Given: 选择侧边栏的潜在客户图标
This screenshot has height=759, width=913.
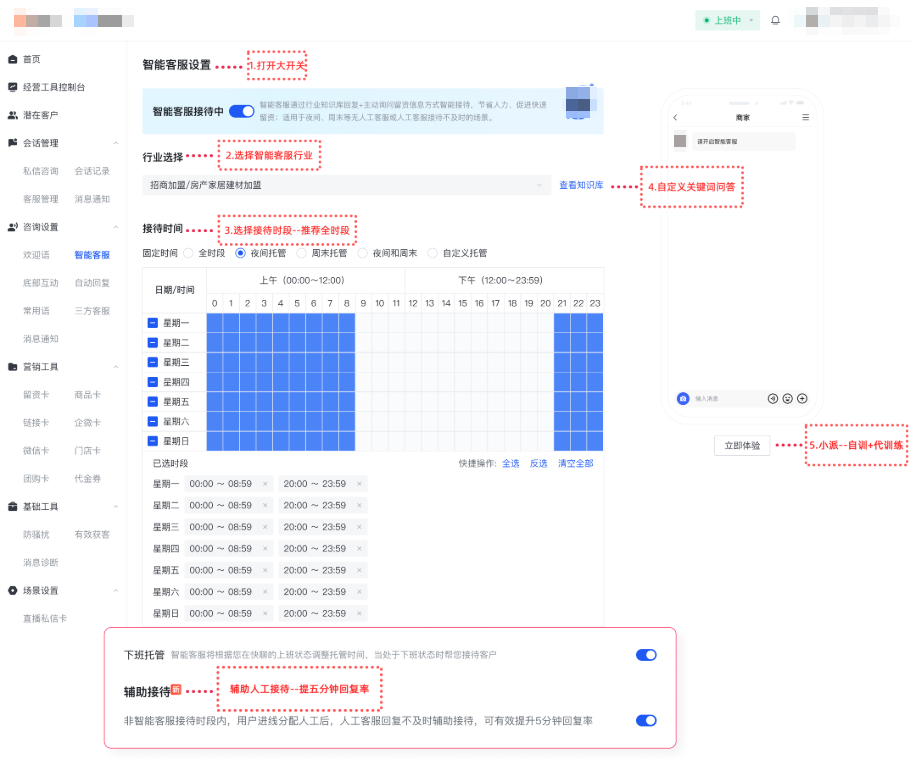Looking at the screenshot, I should point(12,115).
